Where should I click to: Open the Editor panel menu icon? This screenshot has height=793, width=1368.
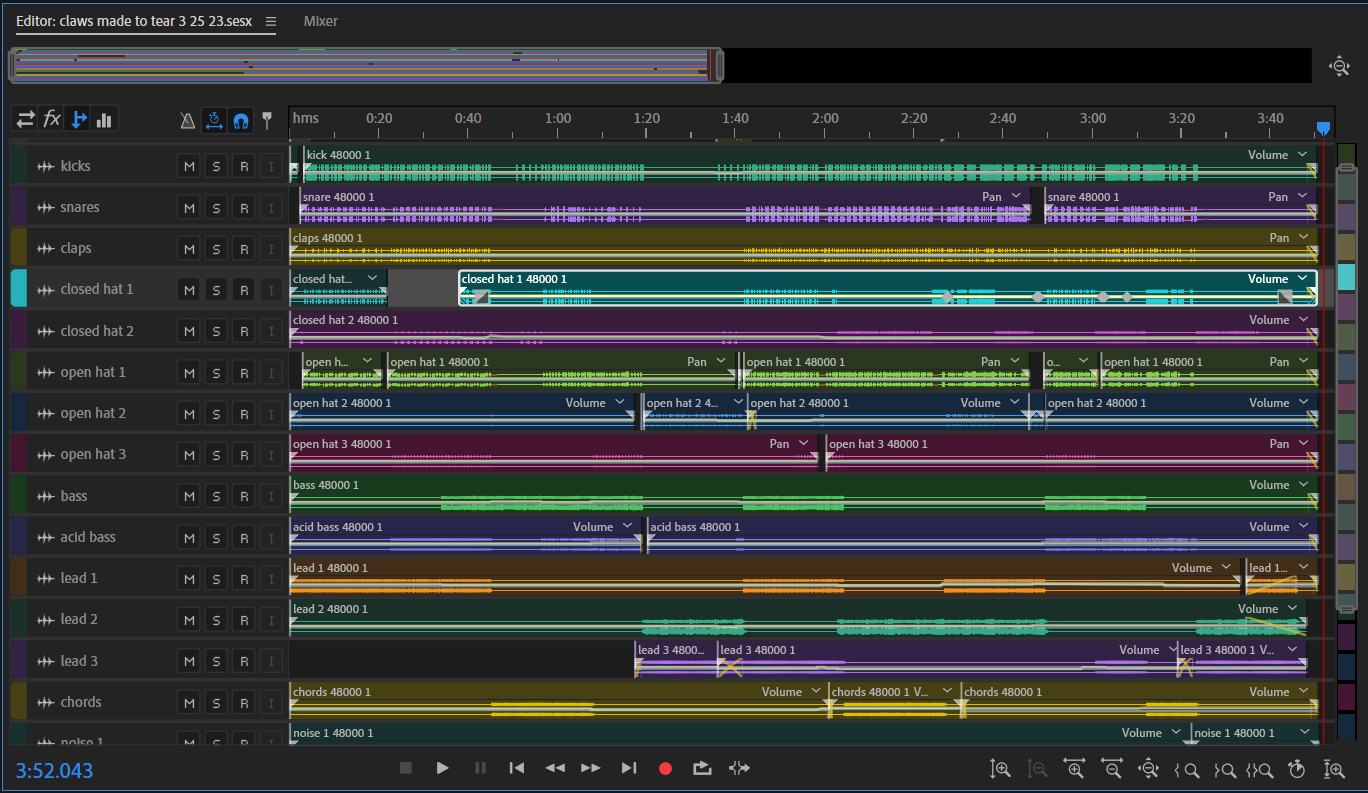pos(271,21)
